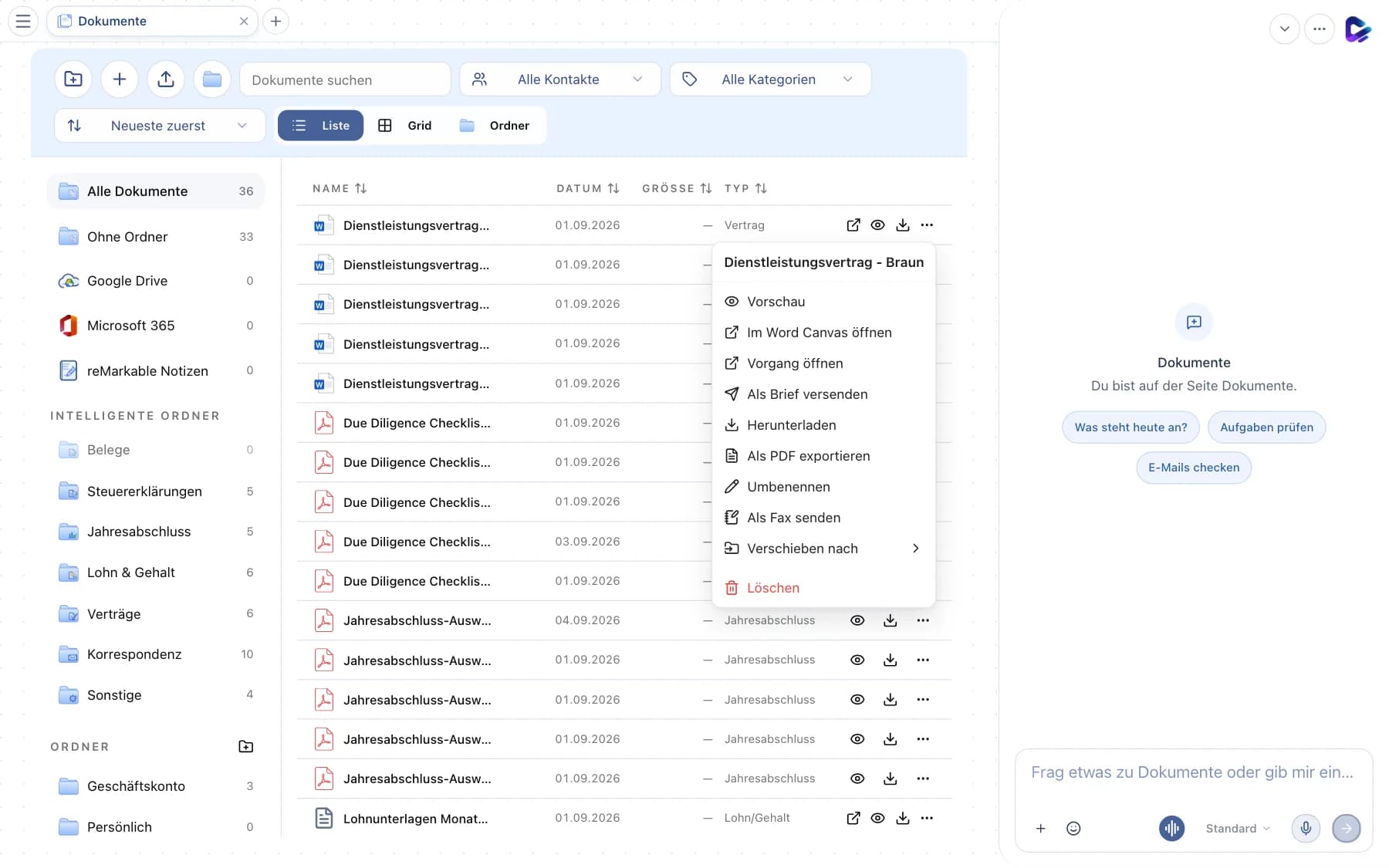
Task: Choose Löschen in context menu
Action: [x=823, y=588]
